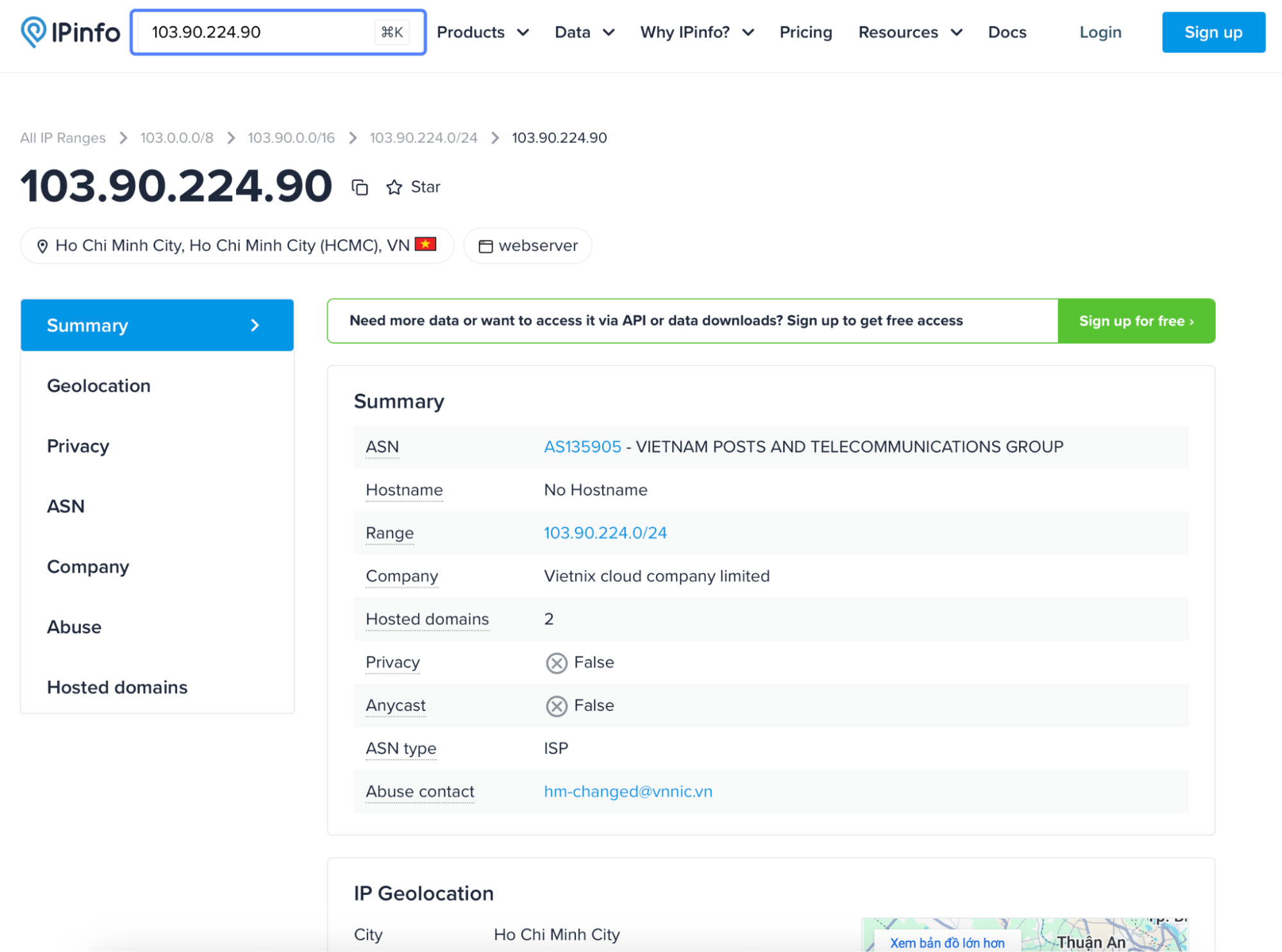Select Geolocation in the sidebar
1282x952 pixels.
point(99,386)
